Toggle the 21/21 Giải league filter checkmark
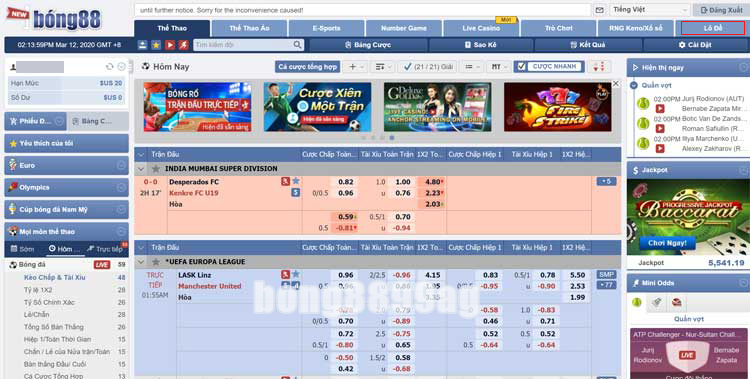The image size is (750, 379). (408, 67)
